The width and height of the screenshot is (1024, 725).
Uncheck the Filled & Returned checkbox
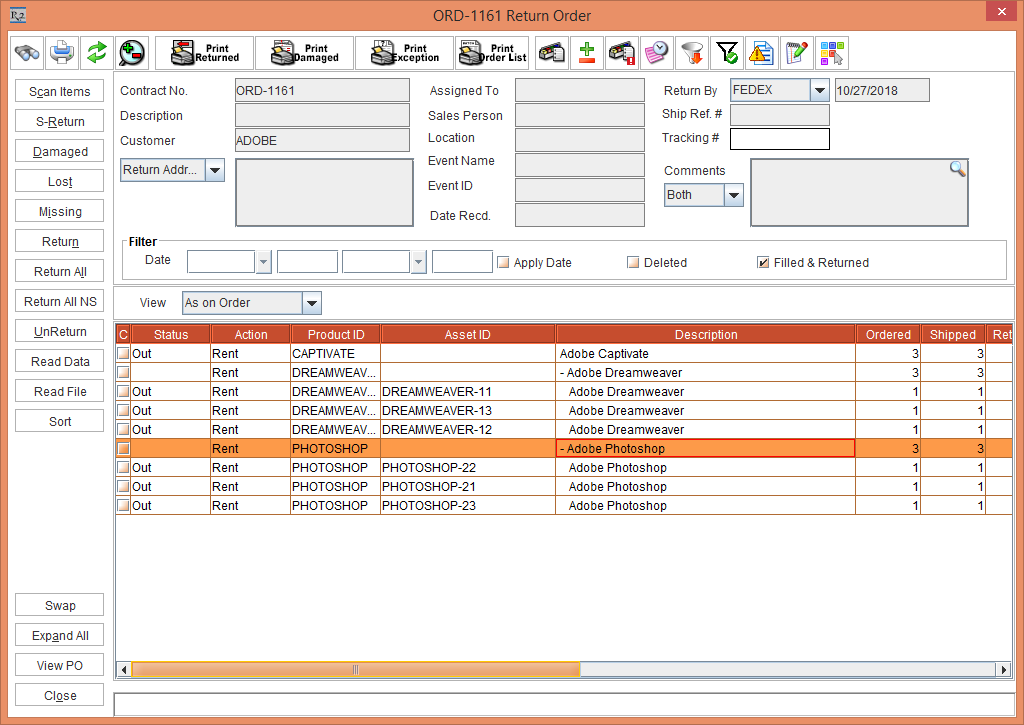(763, 263)
